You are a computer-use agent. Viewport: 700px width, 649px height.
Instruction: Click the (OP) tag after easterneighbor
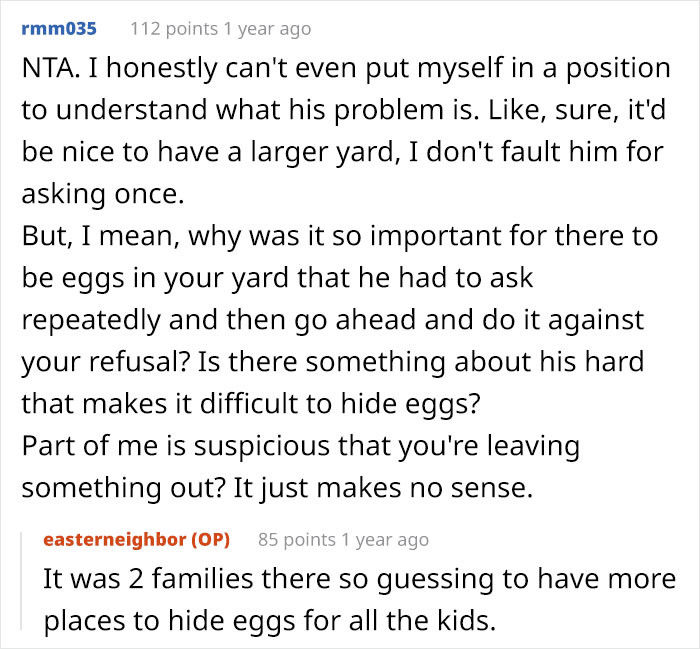210,540
